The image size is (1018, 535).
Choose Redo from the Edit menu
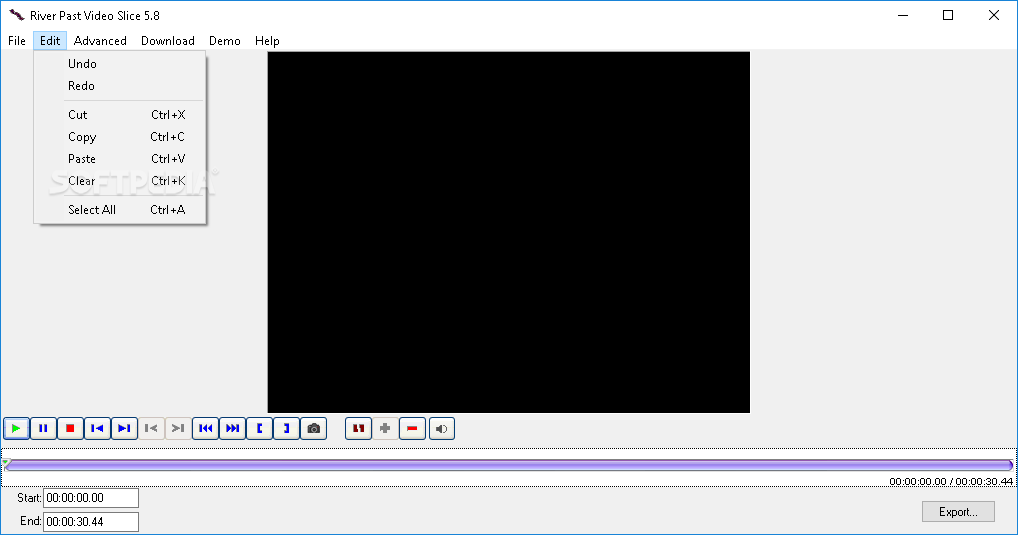120,86
